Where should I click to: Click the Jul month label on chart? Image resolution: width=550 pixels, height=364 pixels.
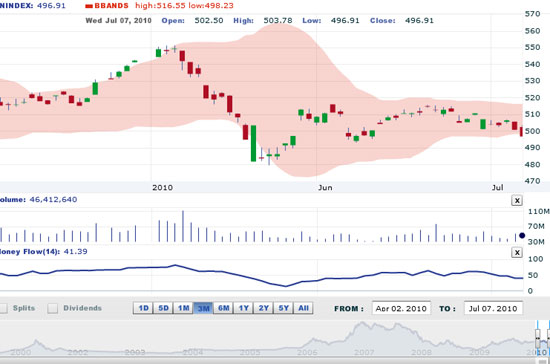(497, 188)
